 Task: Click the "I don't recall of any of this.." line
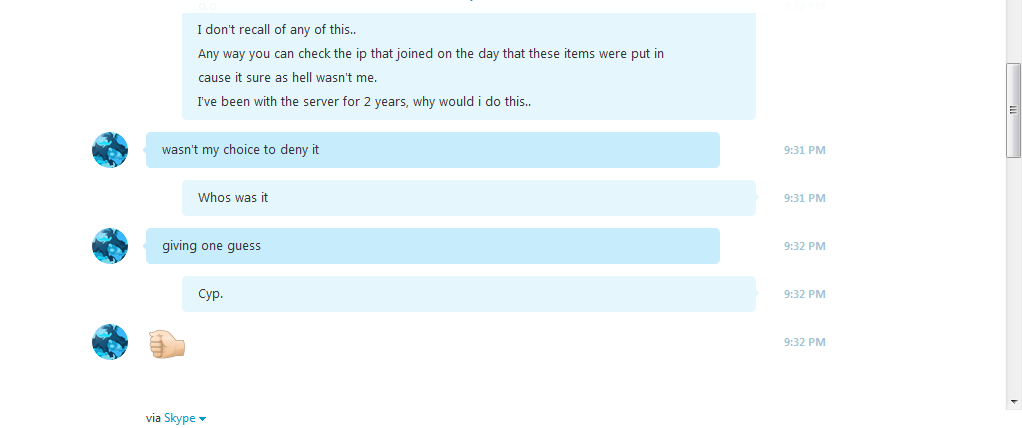point(277,30)
